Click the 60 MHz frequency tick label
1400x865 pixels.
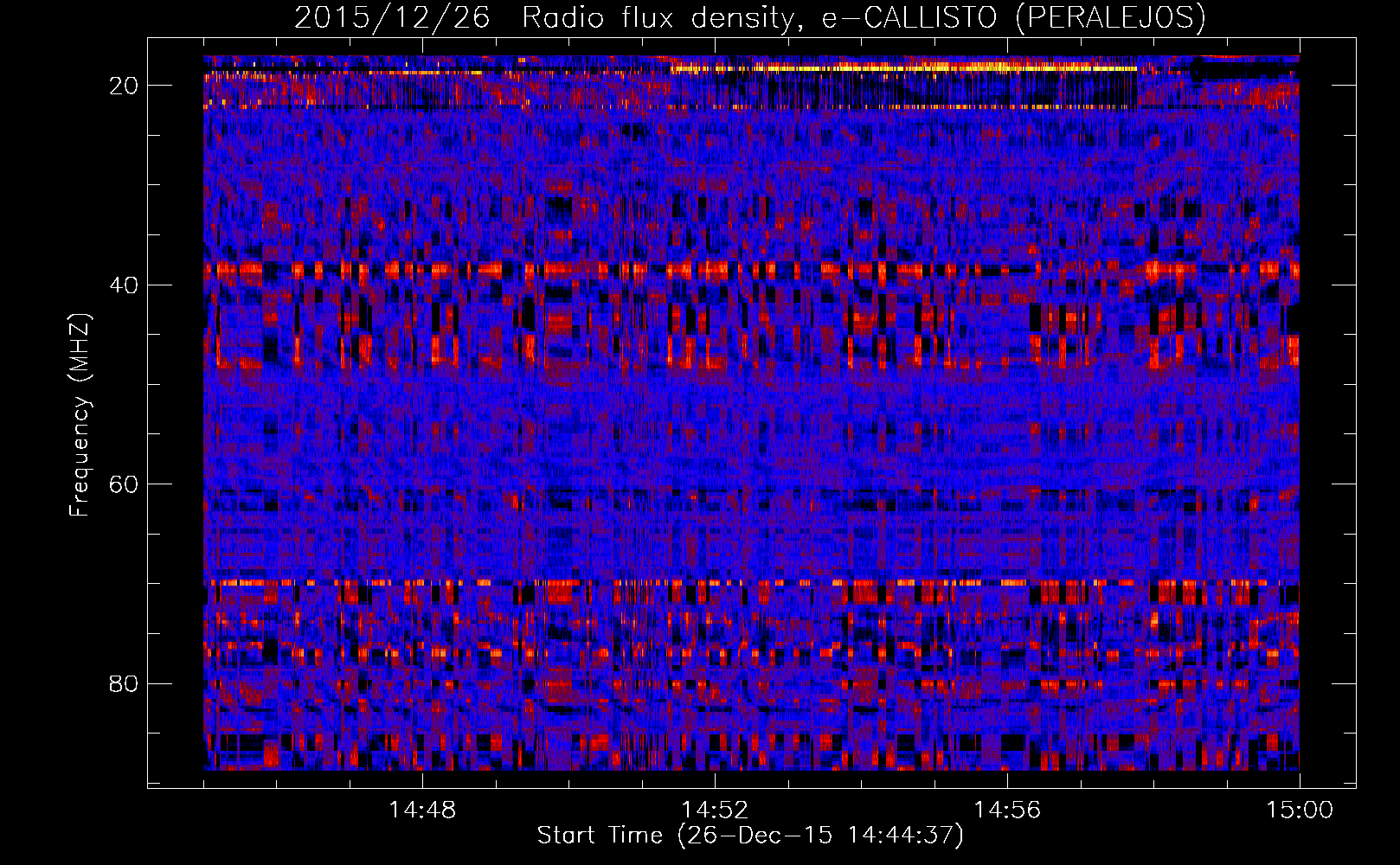(x=125, y=484)
